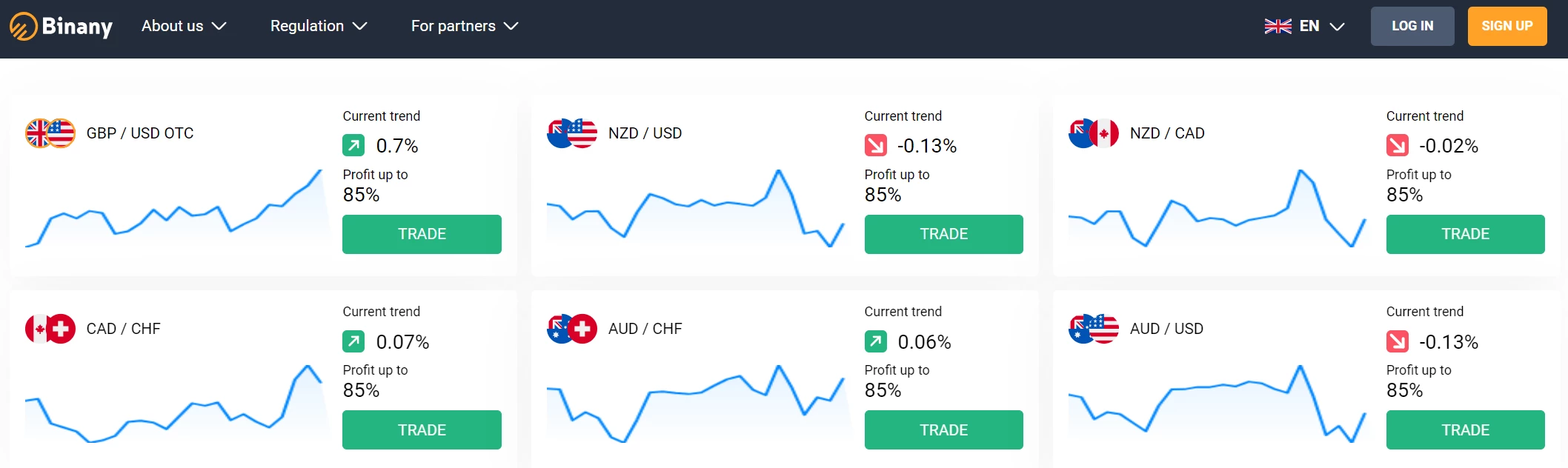Click green up-trend arrow for GBP / USD OTC

[x=353, y=145]
